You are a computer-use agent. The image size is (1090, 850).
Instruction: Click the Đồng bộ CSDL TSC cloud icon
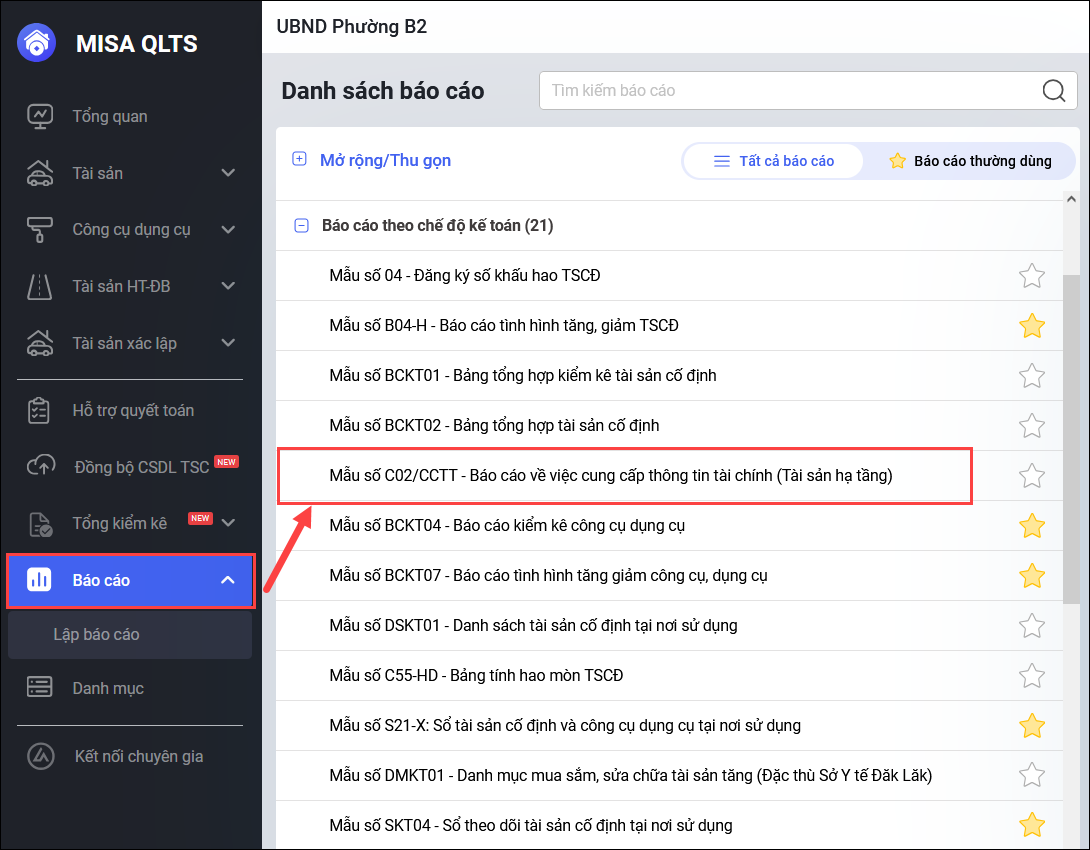[x=41, y=466]
